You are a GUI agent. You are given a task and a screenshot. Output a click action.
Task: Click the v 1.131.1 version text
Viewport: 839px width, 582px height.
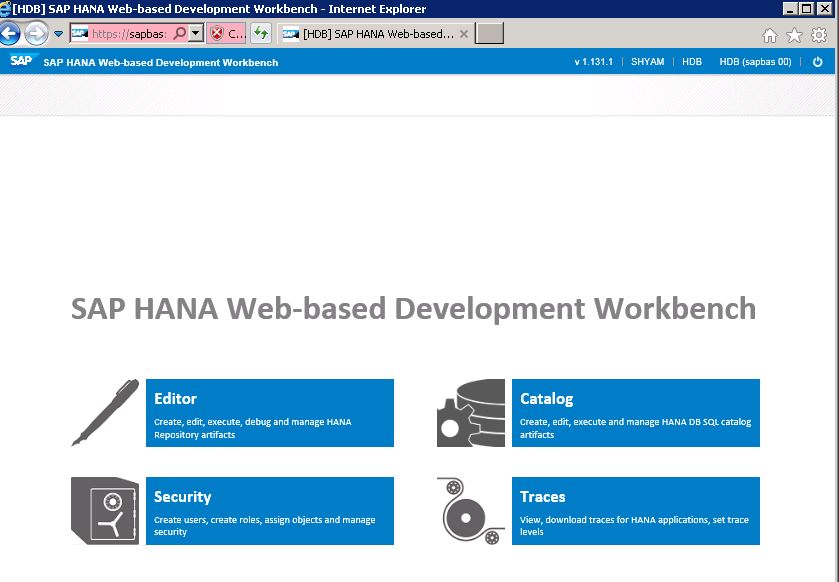(593, 62)
